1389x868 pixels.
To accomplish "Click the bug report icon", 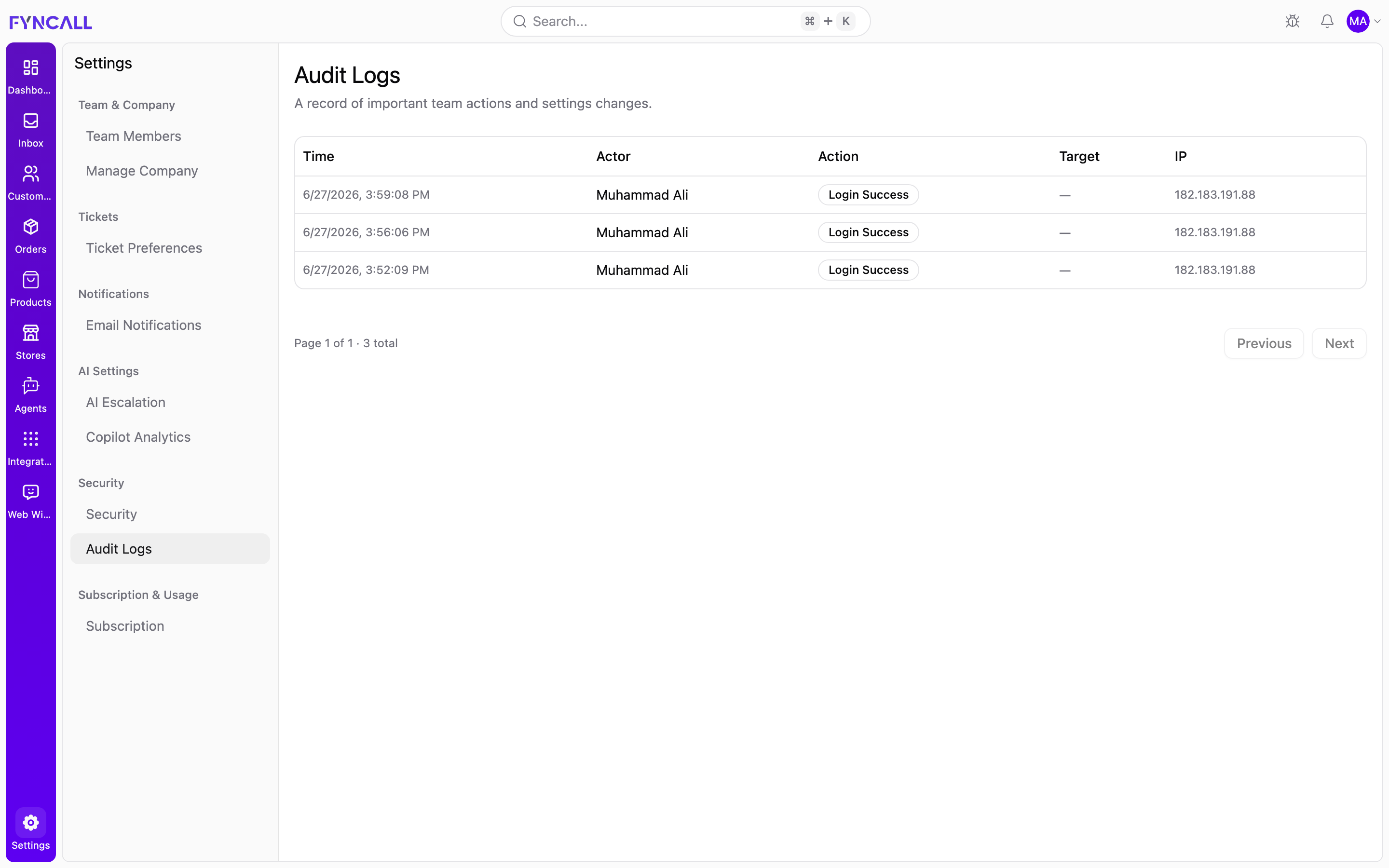I will 1293,21.
